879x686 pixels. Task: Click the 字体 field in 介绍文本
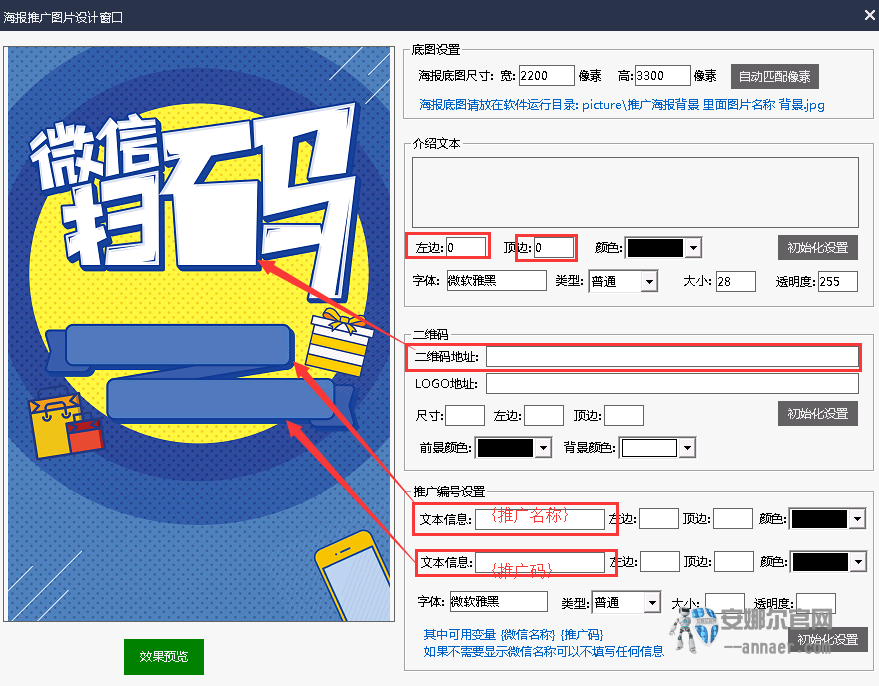(497, 281)
